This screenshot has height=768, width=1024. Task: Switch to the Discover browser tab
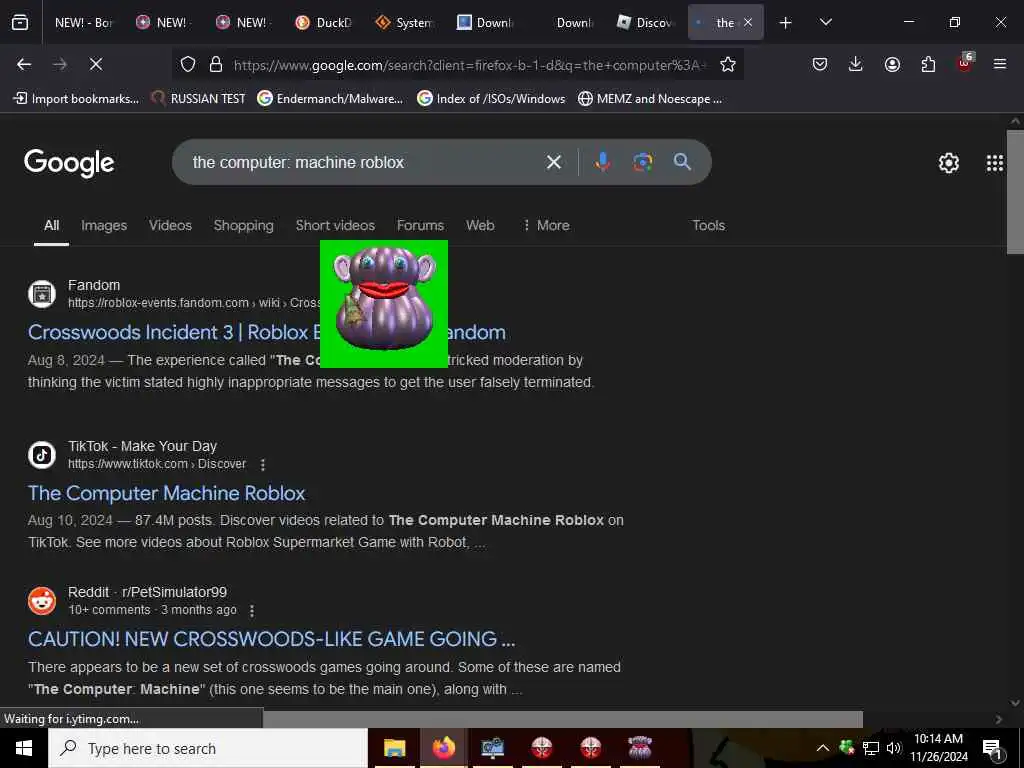[x=644, y=22]
